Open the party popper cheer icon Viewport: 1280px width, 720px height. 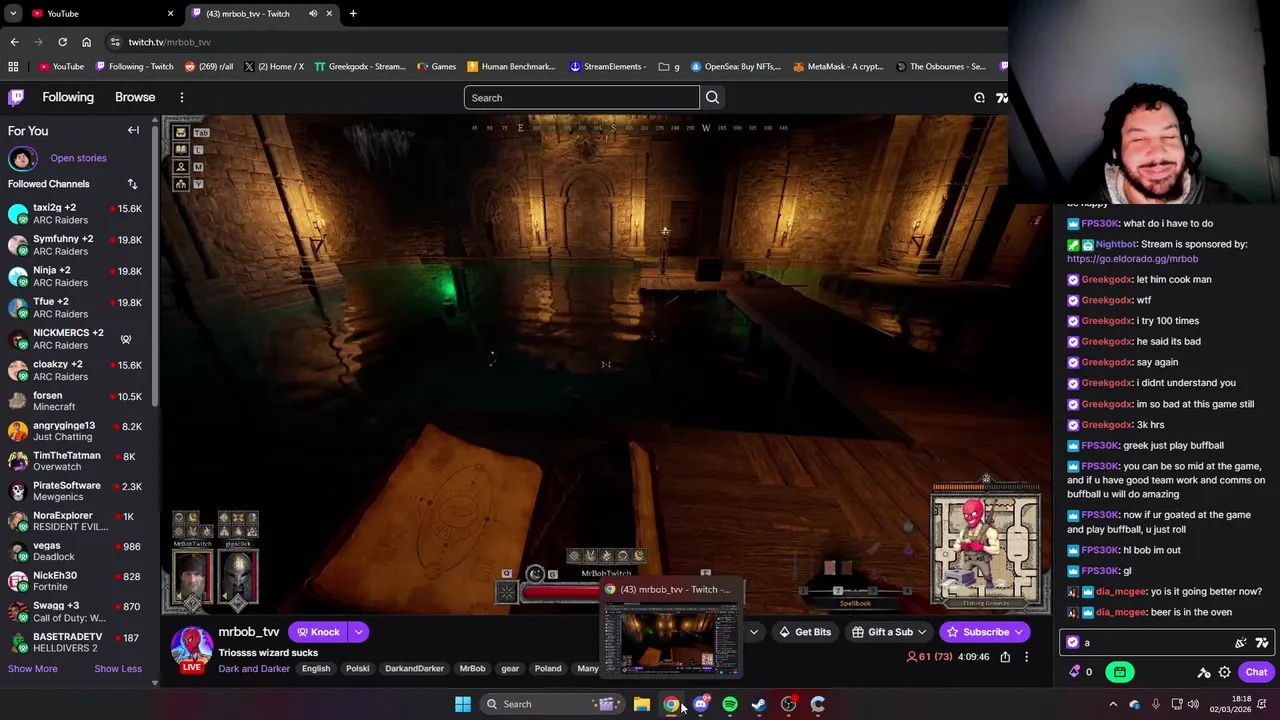[x=1240, y=643]
